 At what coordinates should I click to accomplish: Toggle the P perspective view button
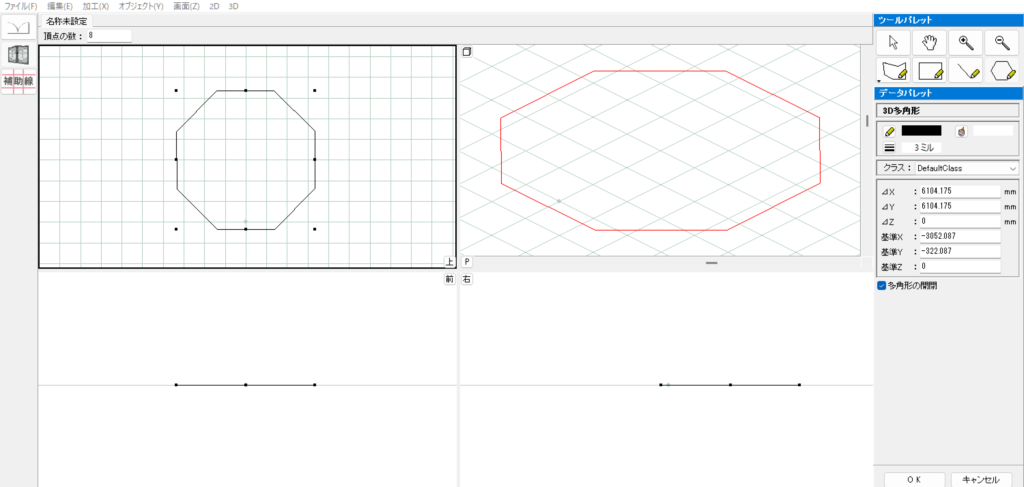(467, 262)
